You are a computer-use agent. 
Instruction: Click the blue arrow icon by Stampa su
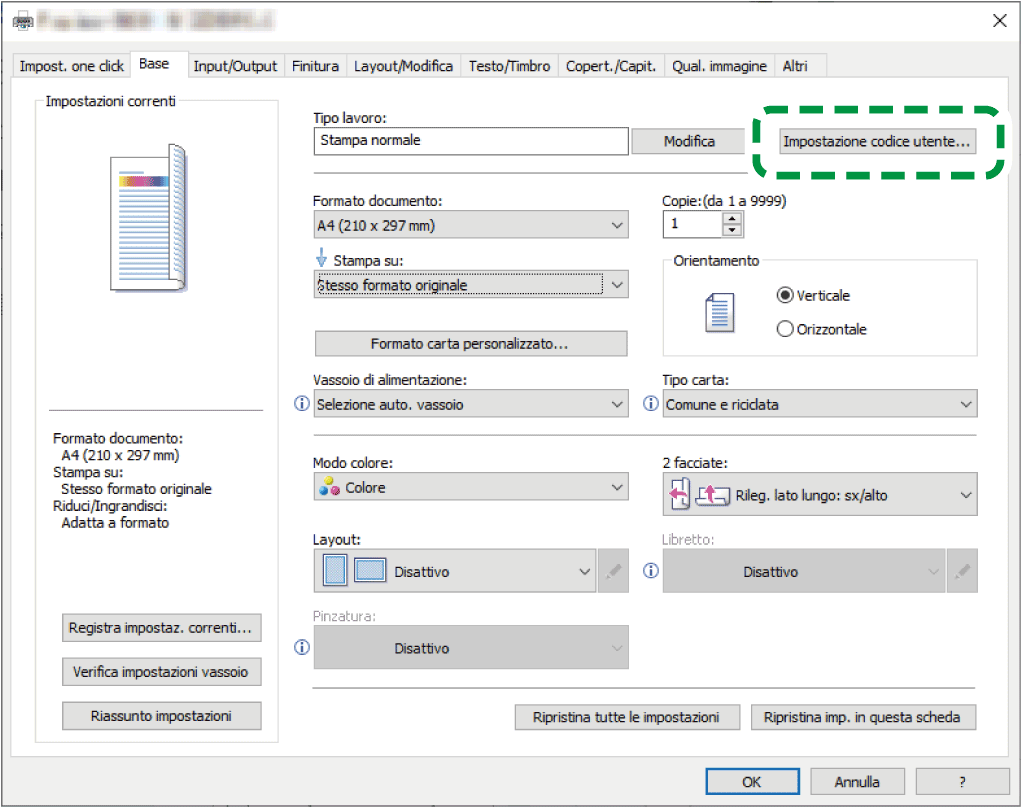(x=321, y=257)
